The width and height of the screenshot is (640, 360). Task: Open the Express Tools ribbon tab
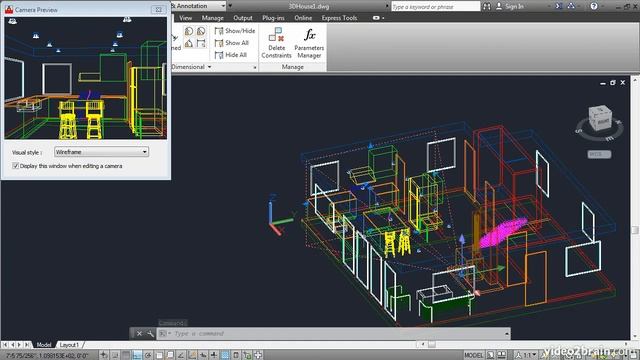339,18
